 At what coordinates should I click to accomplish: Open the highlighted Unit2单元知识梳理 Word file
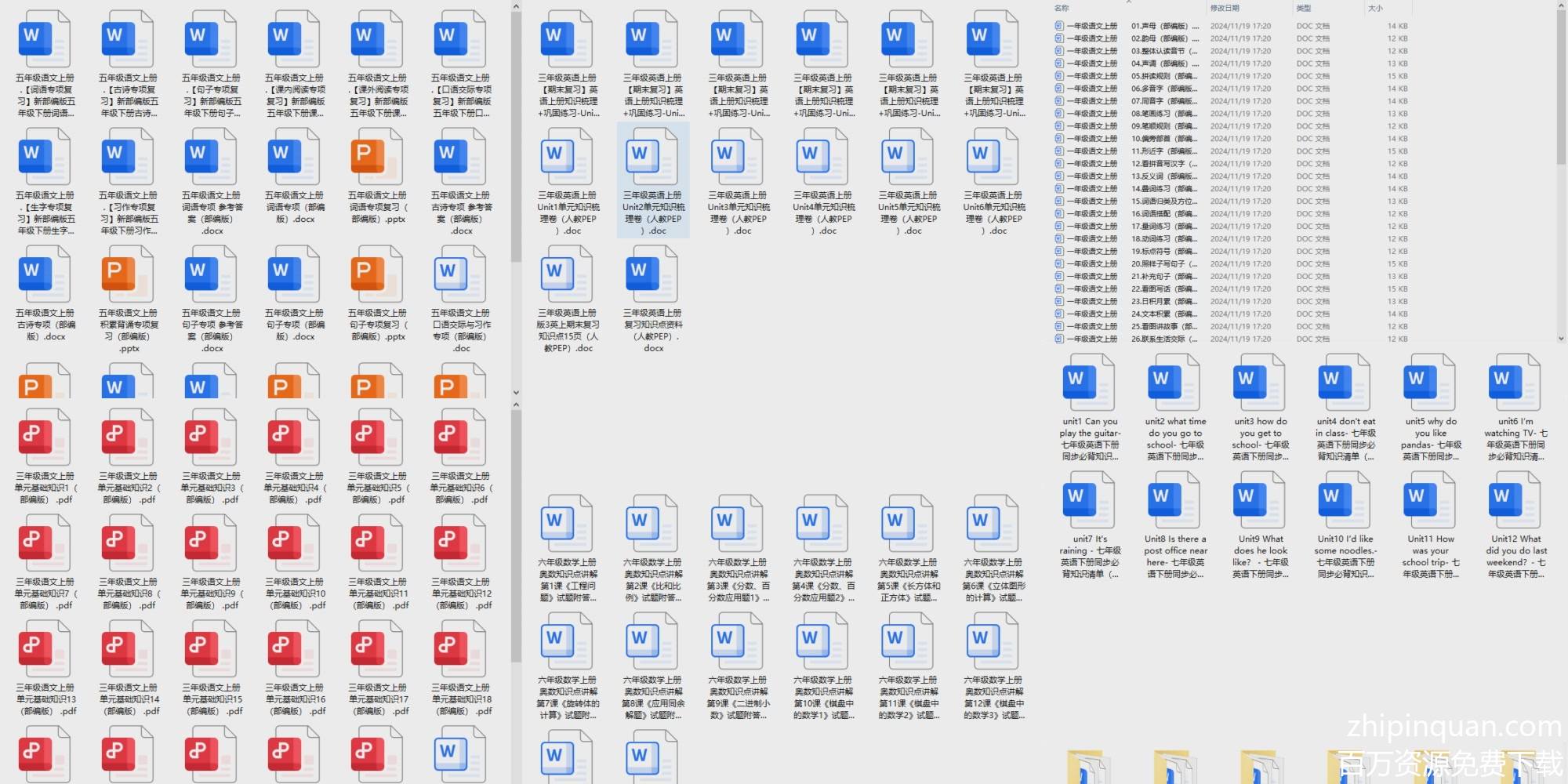coord(653,180)
